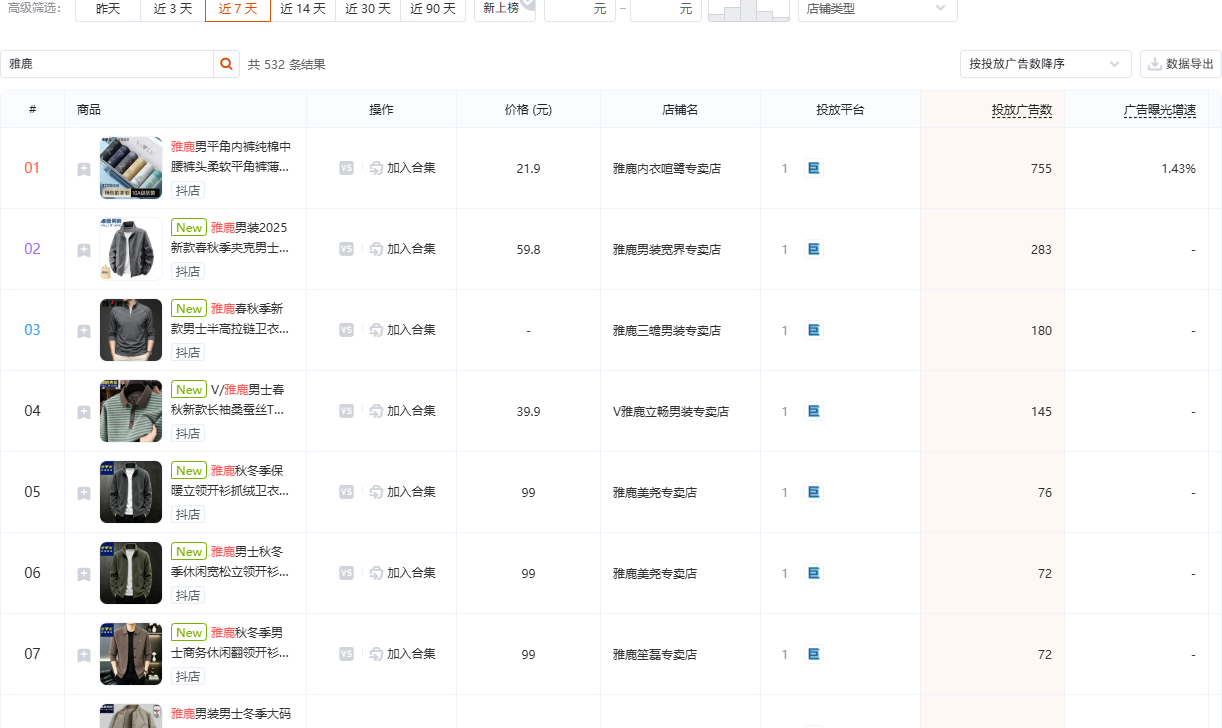Viewport: 1222px width, 728px height.
Task: Click platform icon in row 01
Action: click(x=813, y=168)
